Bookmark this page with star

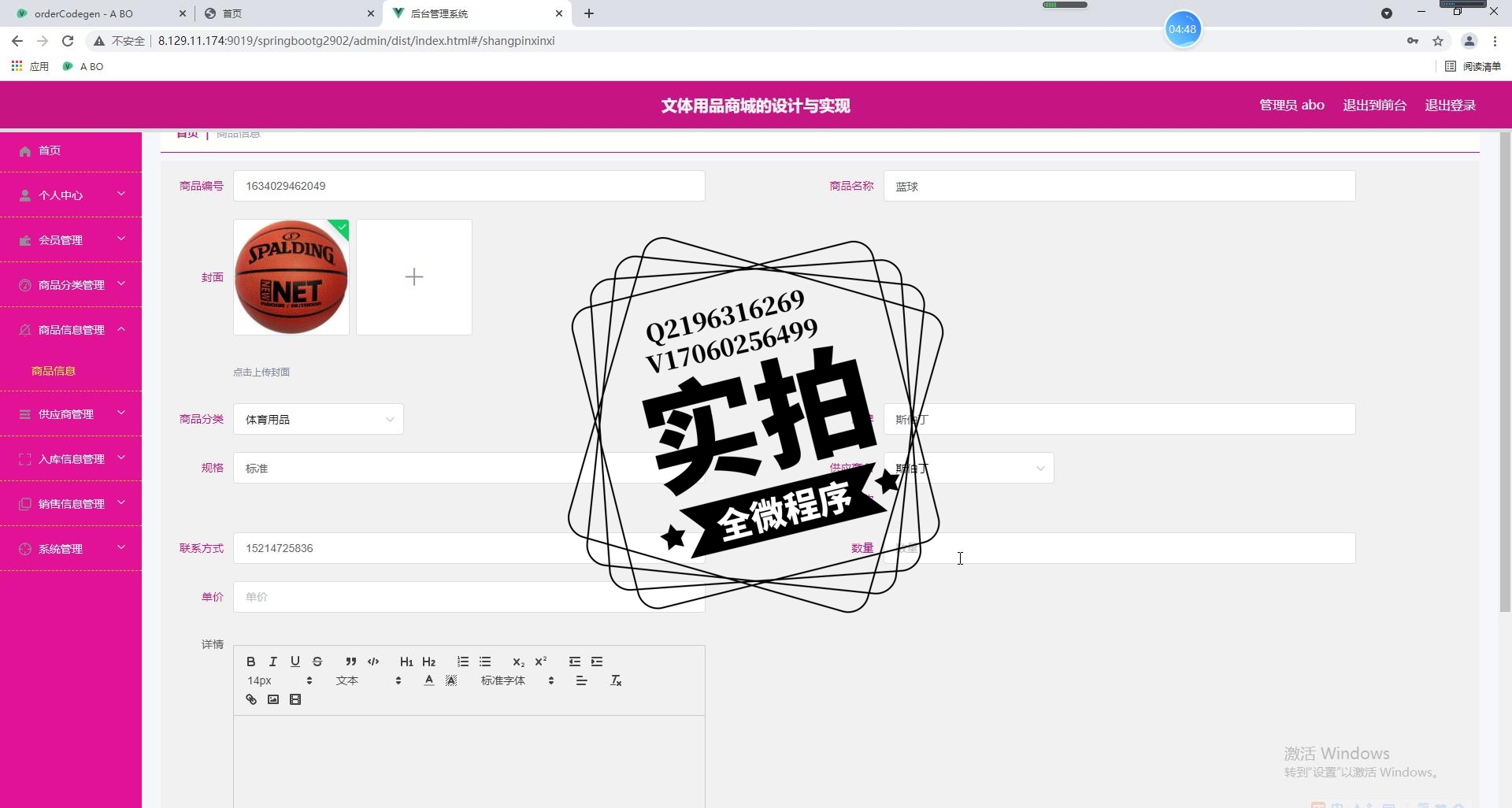coord(1438,41)
